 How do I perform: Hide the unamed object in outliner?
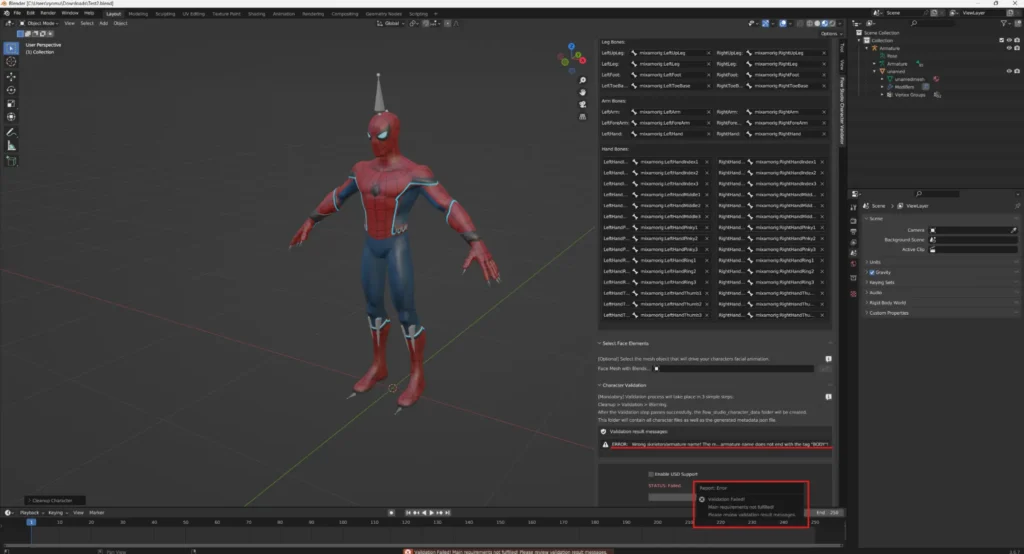pos(1009,71)
